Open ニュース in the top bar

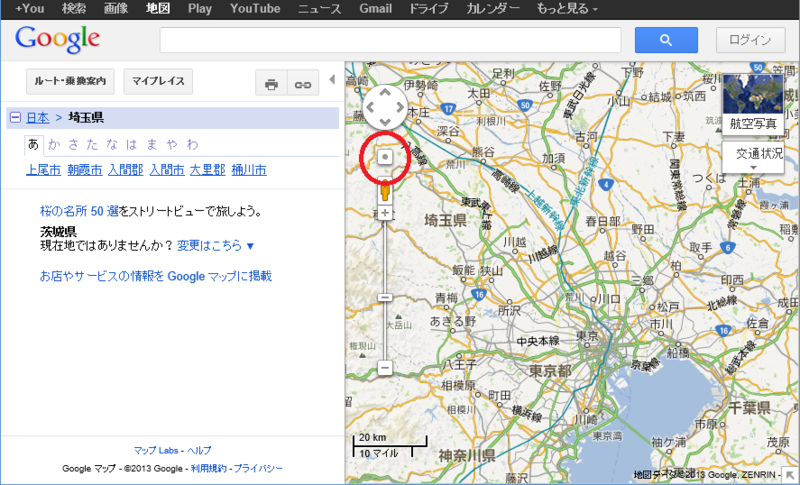[x=319, y=9]
